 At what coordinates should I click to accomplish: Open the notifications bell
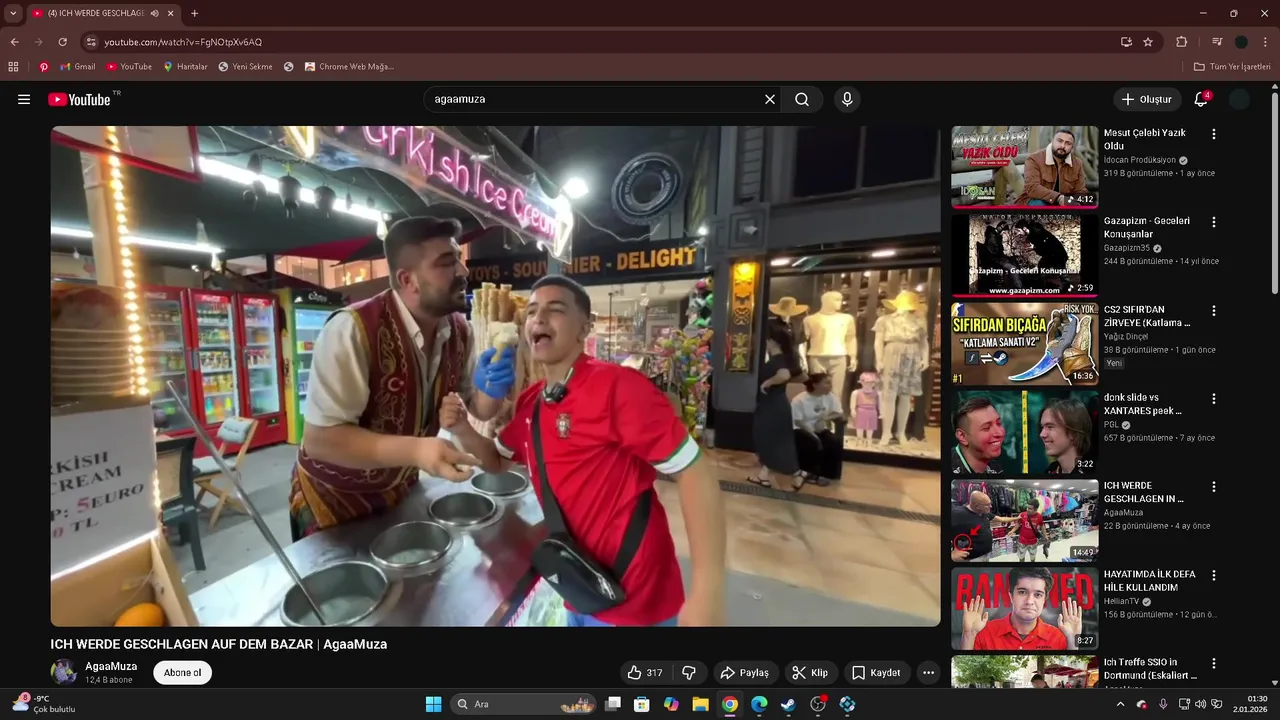(1201, 99)
